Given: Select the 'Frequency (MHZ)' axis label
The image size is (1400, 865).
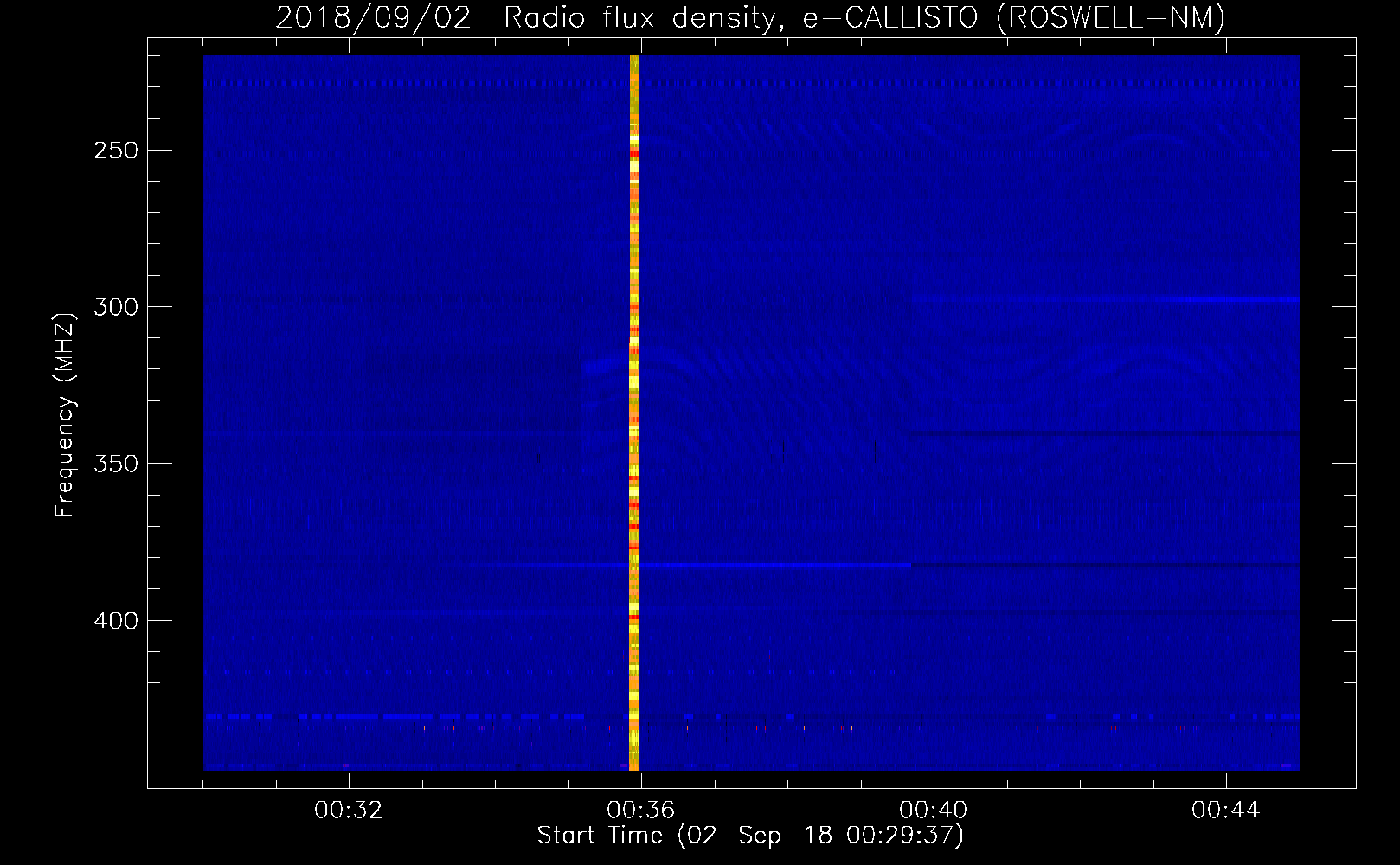Looking at the screenshot, I should point(64,414).
